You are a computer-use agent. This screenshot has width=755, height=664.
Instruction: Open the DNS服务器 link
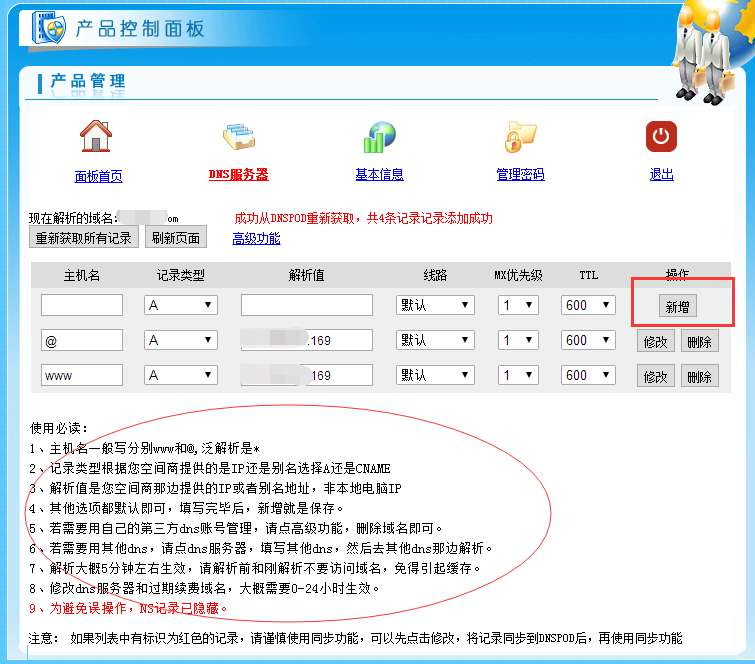238,175
